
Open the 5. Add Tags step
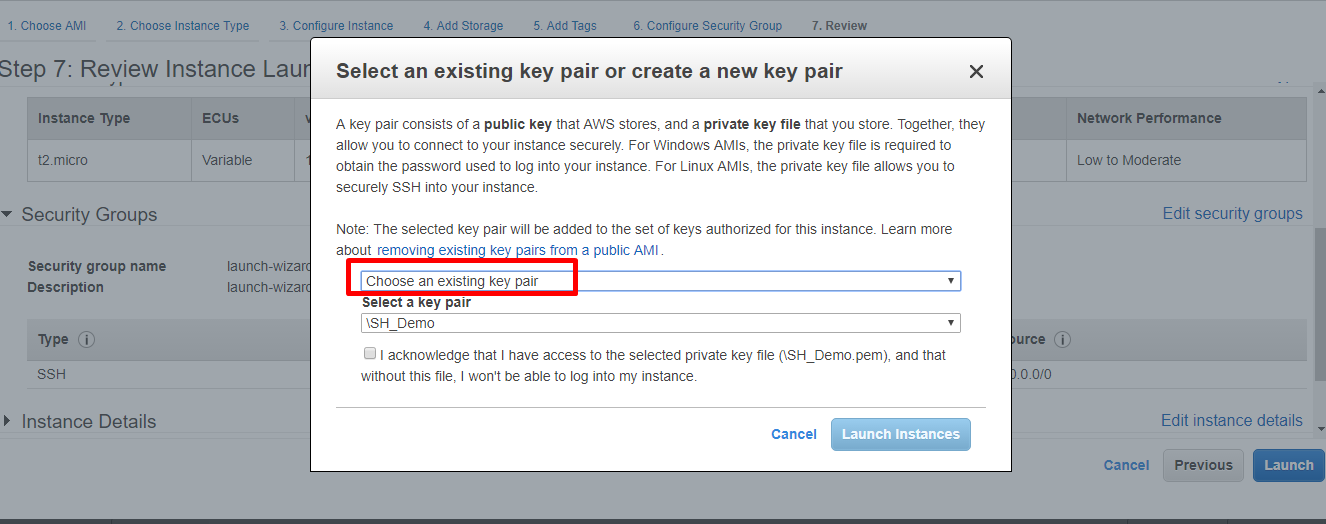pos(565,26)
